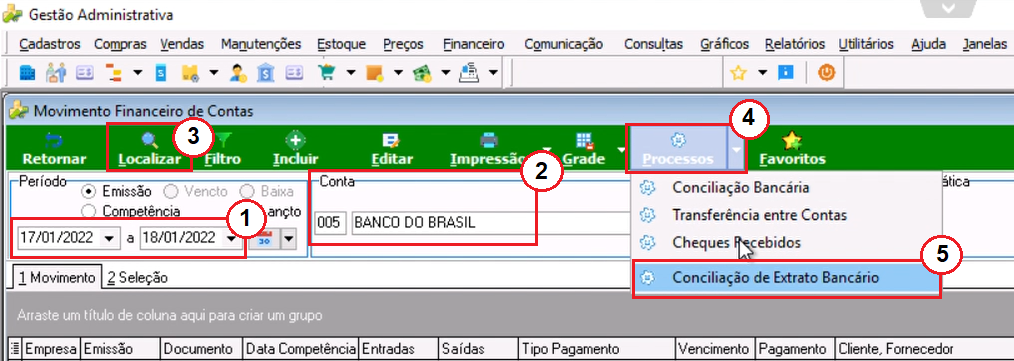Switch to the 2 Seleção tab
Image resolution: width=1014 pixels, height=361 pixels.
tap(138, 278)
